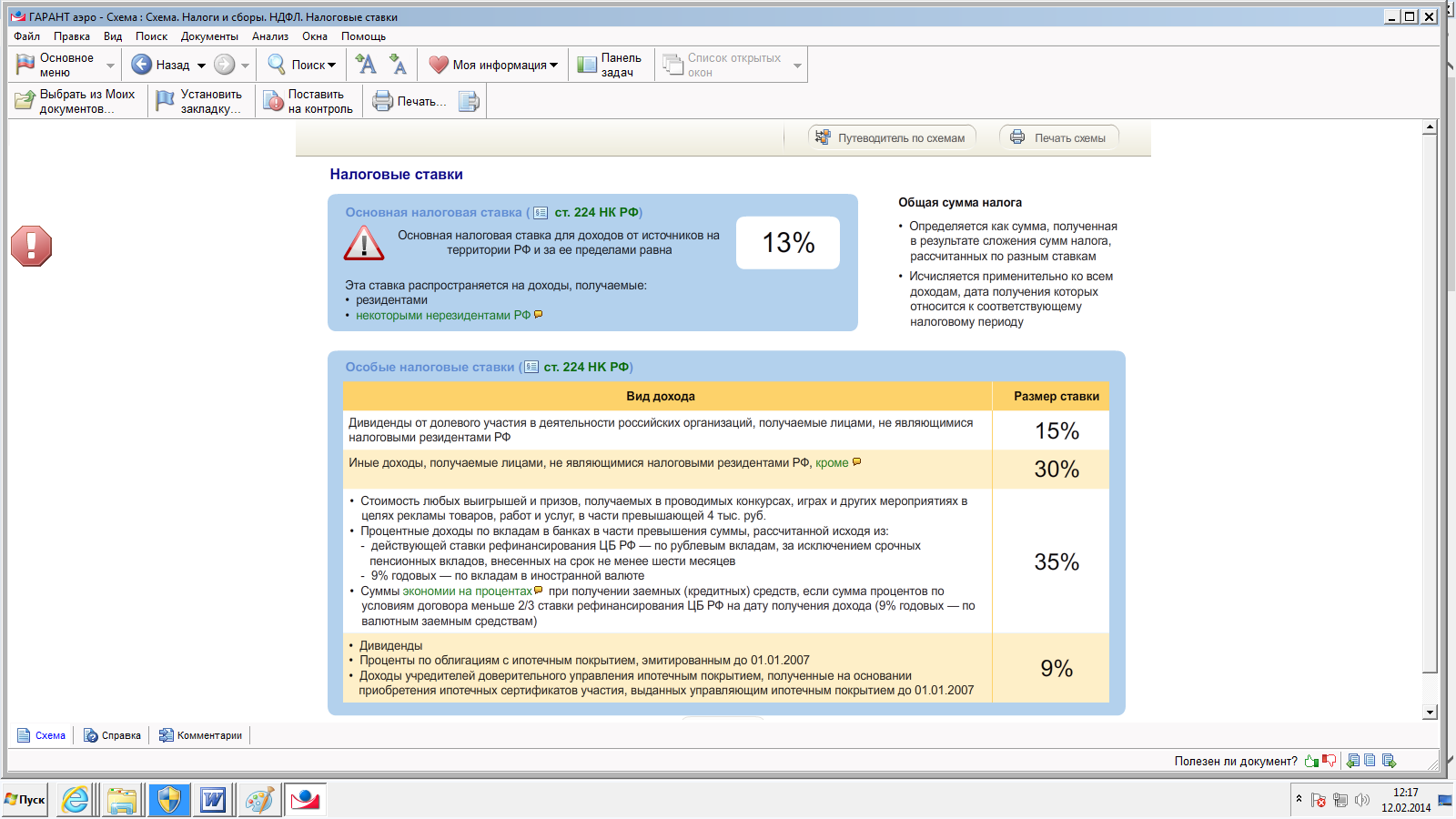Open the forward history dropdown arrow
Screen dimensions: 1456x819
tap(245, 66)
